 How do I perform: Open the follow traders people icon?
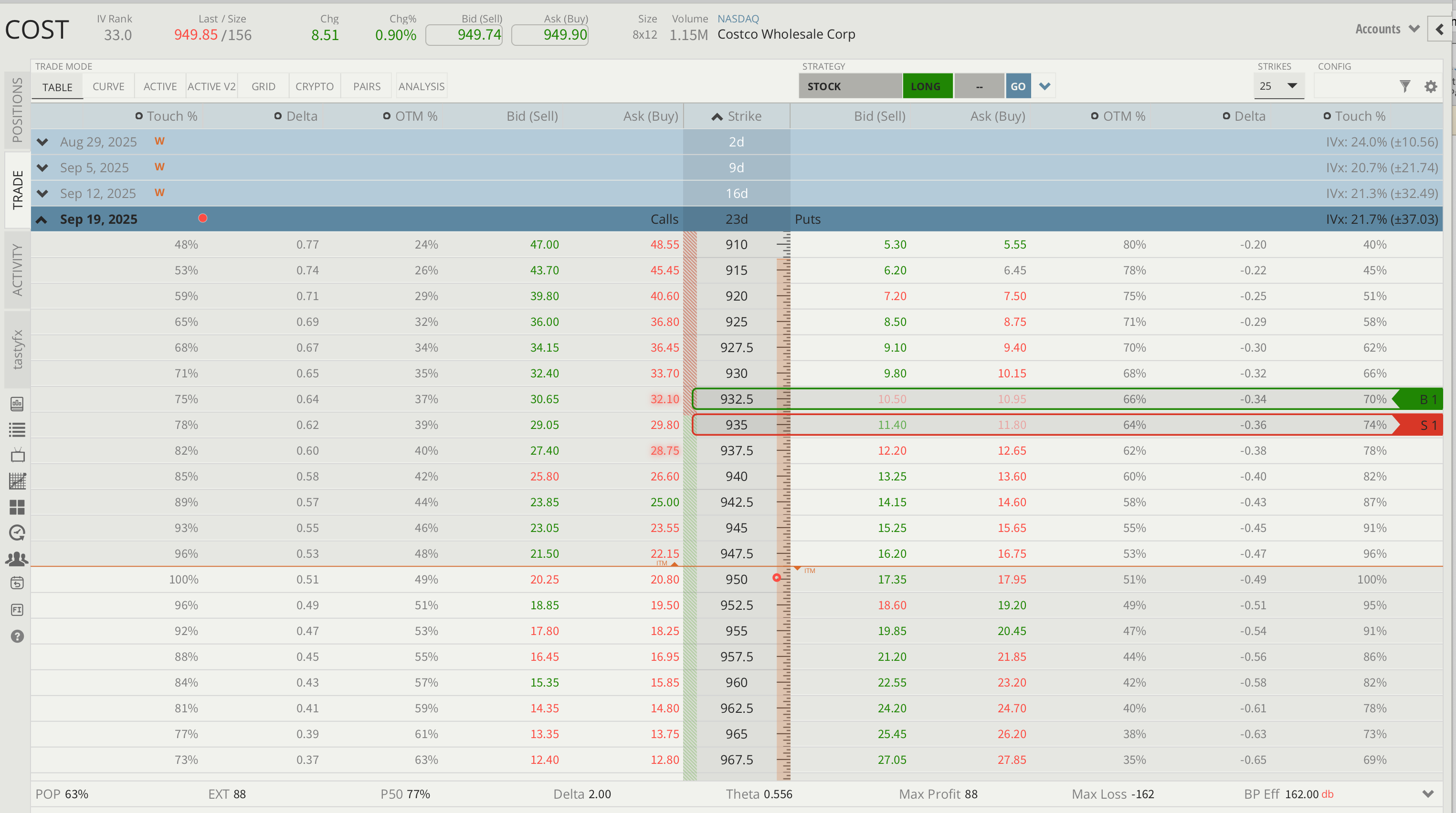point(18,559)
